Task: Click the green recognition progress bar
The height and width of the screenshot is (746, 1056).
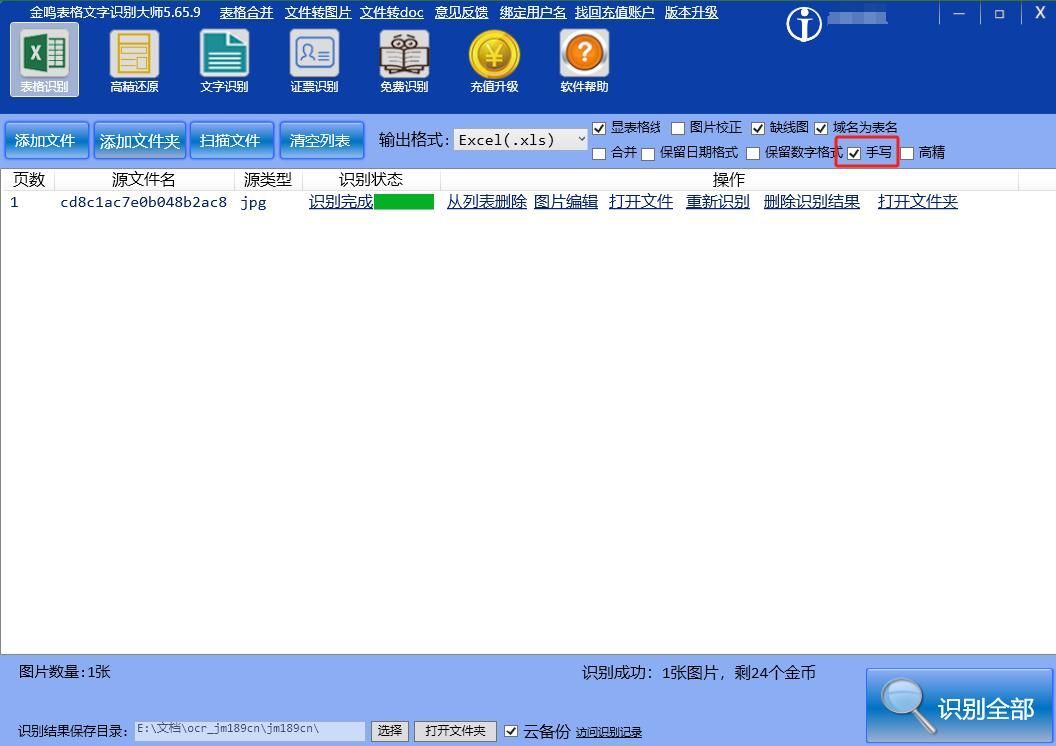Action: 404,201
